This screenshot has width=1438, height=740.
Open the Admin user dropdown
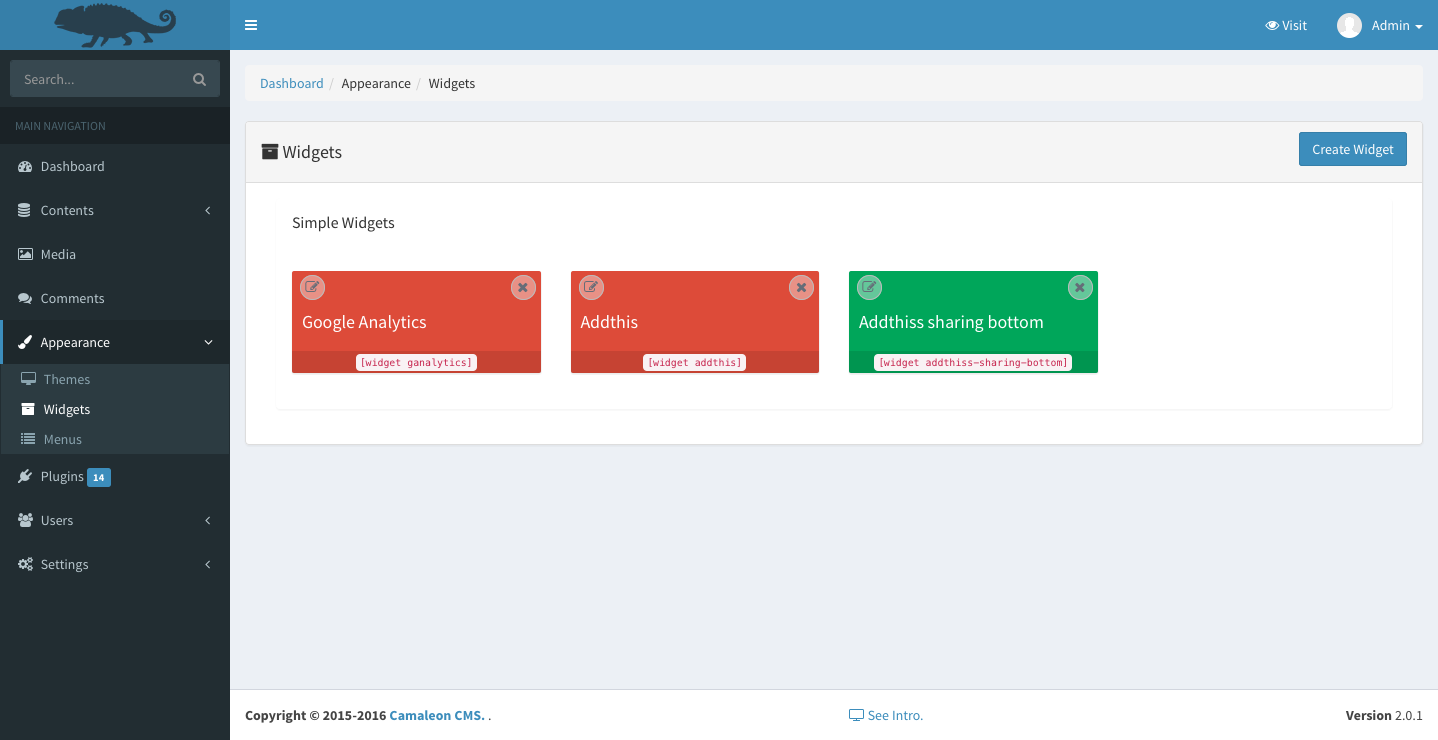(1380, 26)
